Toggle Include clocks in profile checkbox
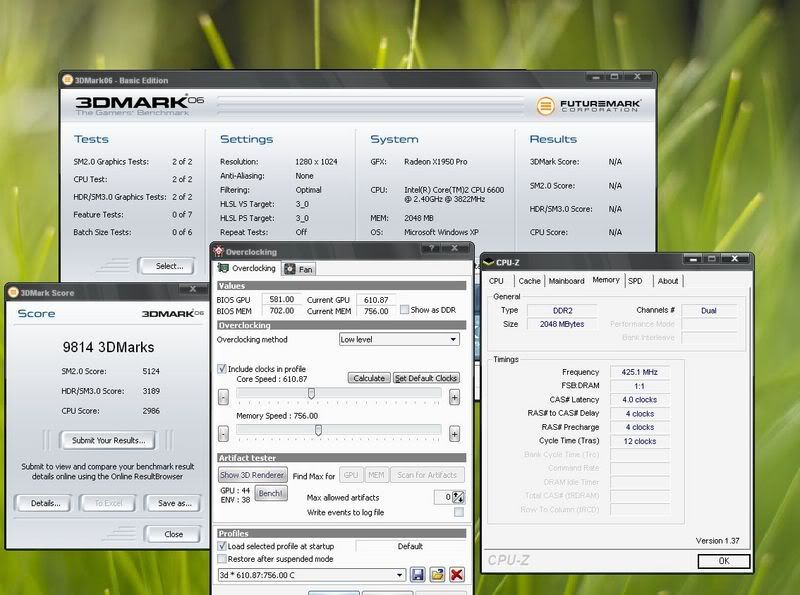The height and width of the screenshot is (595, 800). [x=222, y=368]
